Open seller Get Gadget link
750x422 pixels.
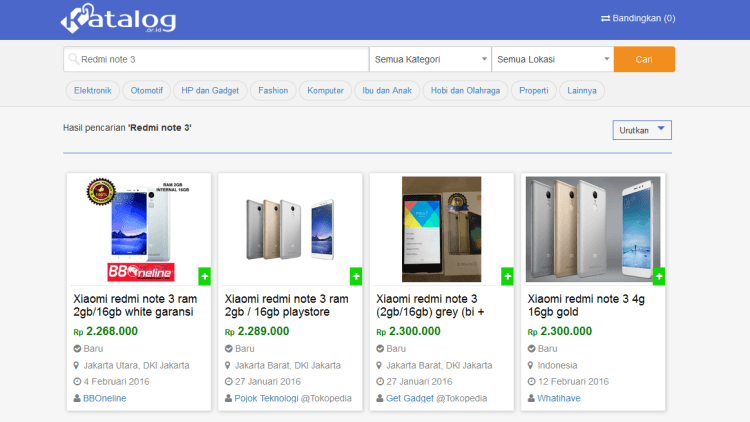click(410, 398)
